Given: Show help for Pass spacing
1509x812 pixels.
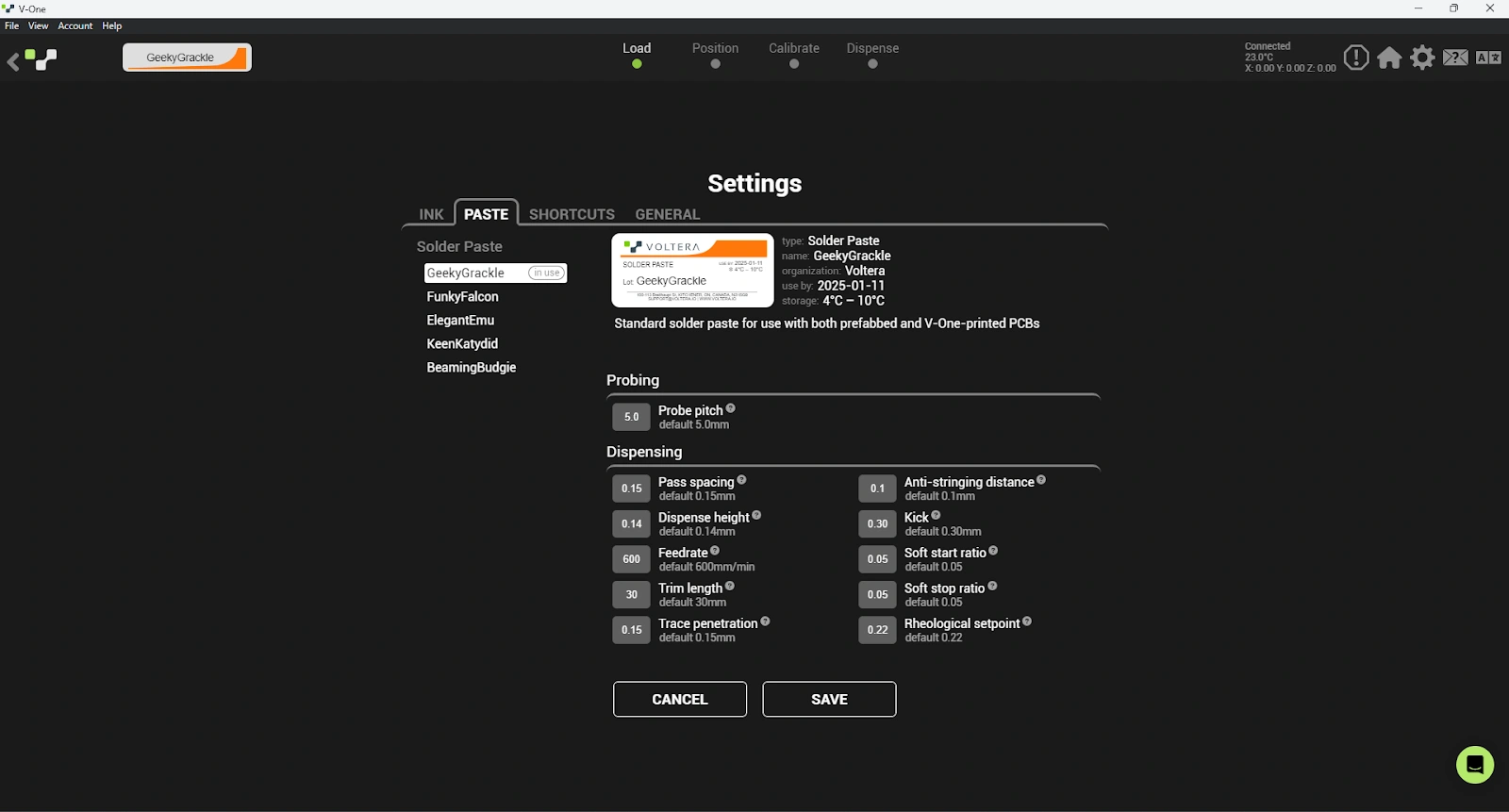Looking at the screenshot, I should (741, 480).
